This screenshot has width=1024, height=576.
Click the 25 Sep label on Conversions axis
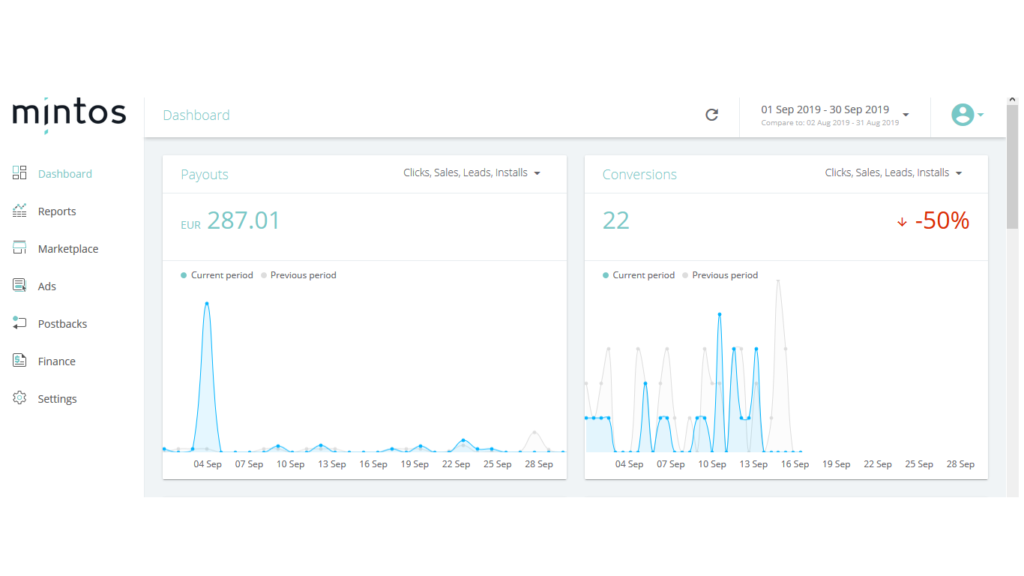919,464
